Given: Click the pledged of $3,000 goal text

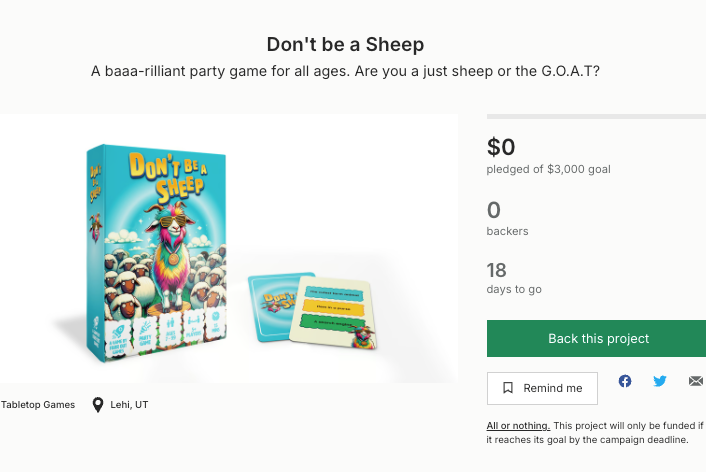Looking at the screenshot, I should 548,169.
